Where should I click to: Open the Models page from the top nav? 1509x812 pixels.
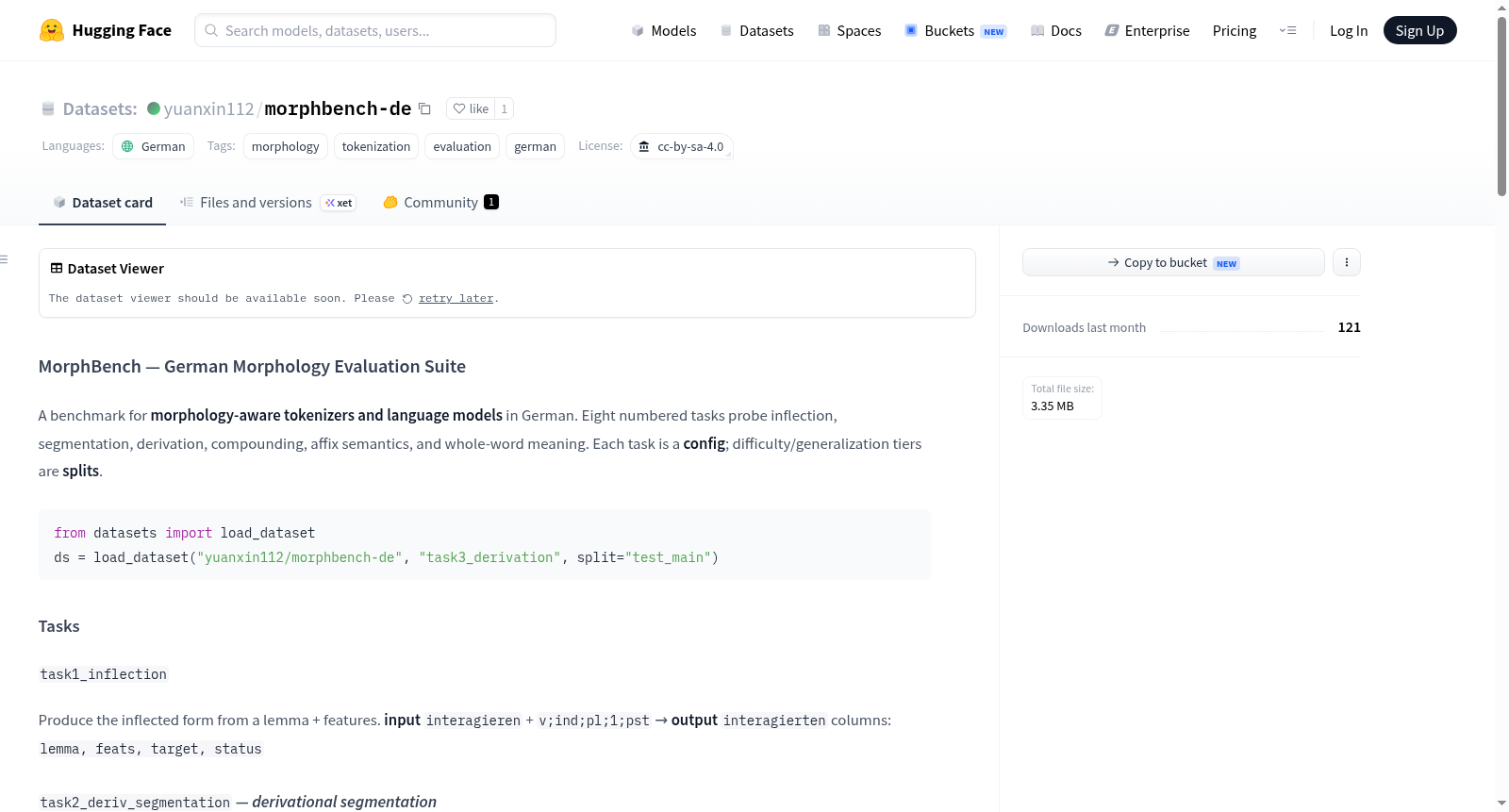(664, 31)
